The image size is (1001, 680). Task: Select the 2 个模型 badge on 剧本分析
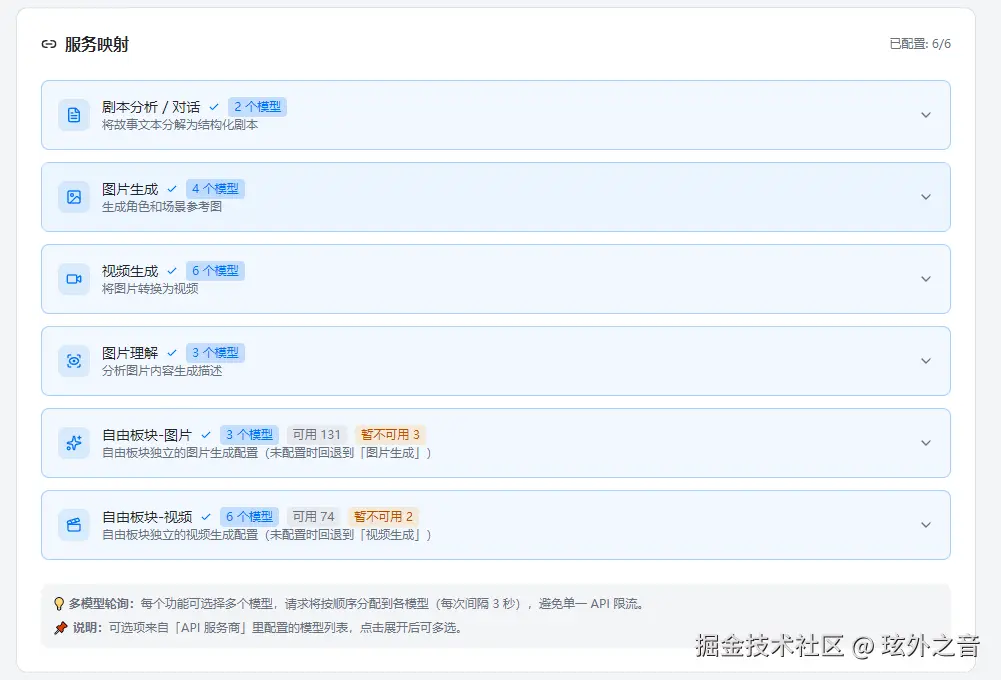click(x=258, y=106)
